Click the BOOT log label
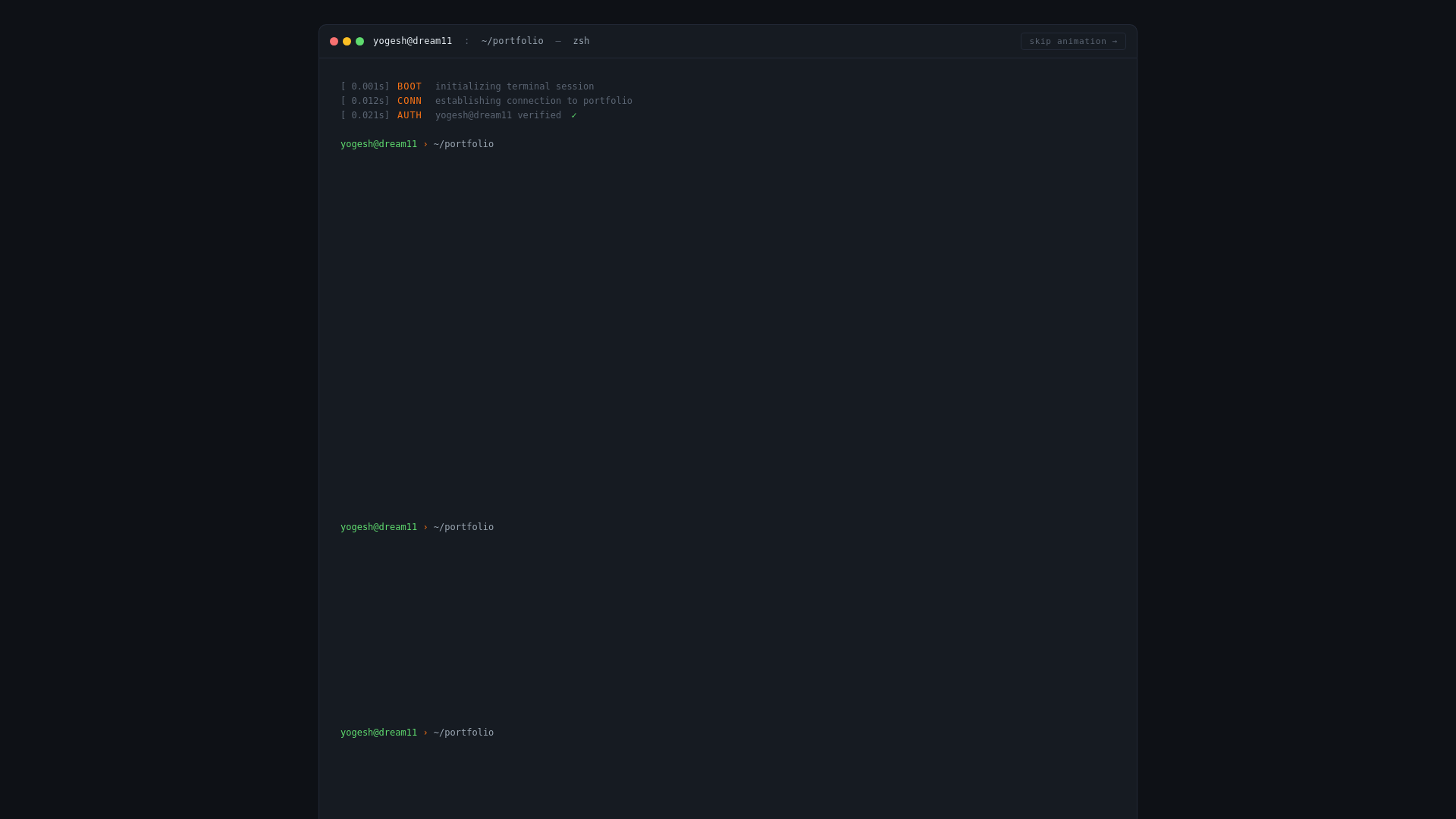The width and height of the screenshot is (1456, 819). click(409, 86)
